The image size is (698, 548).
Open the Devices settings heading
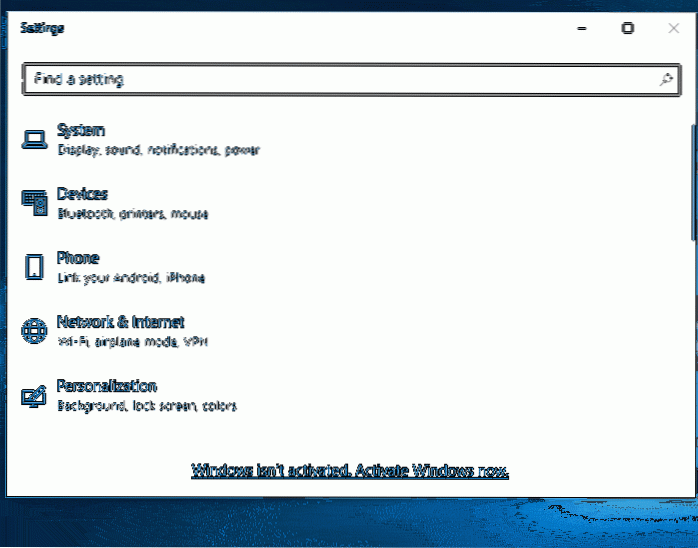[x=82, y=194]
